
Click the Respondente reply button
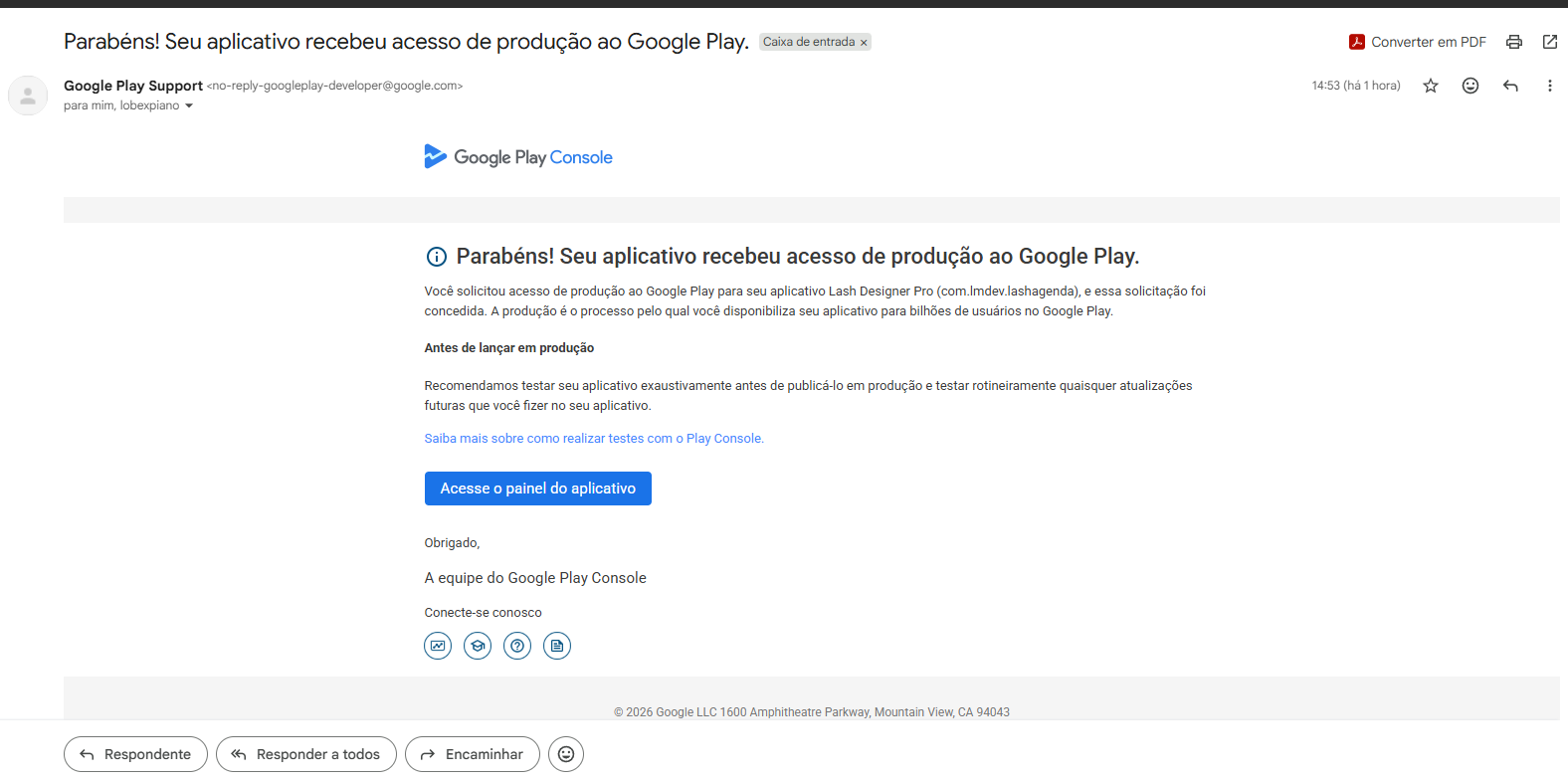pyautogui.click(x=135, y=754)
